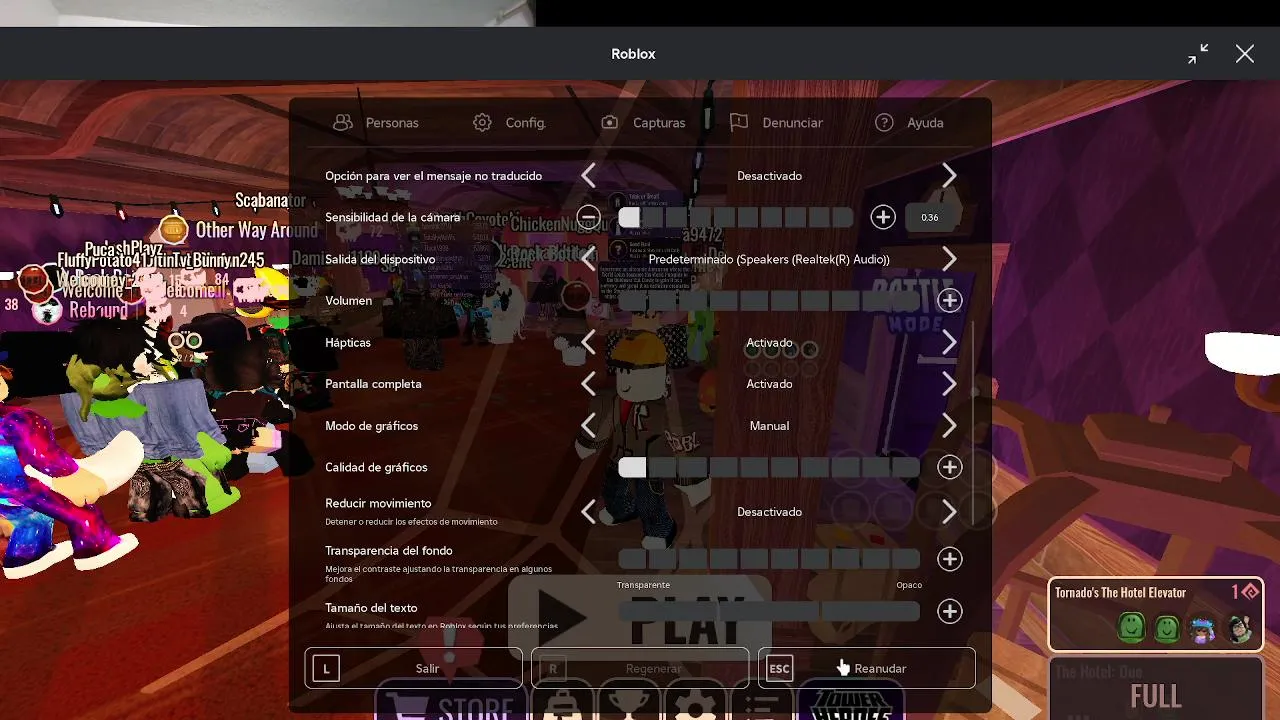Image resolution: width=1280 pixels, height=720 pixels.
Task: Click the Denunciar flag icon
Action: (x=739, y=122)
